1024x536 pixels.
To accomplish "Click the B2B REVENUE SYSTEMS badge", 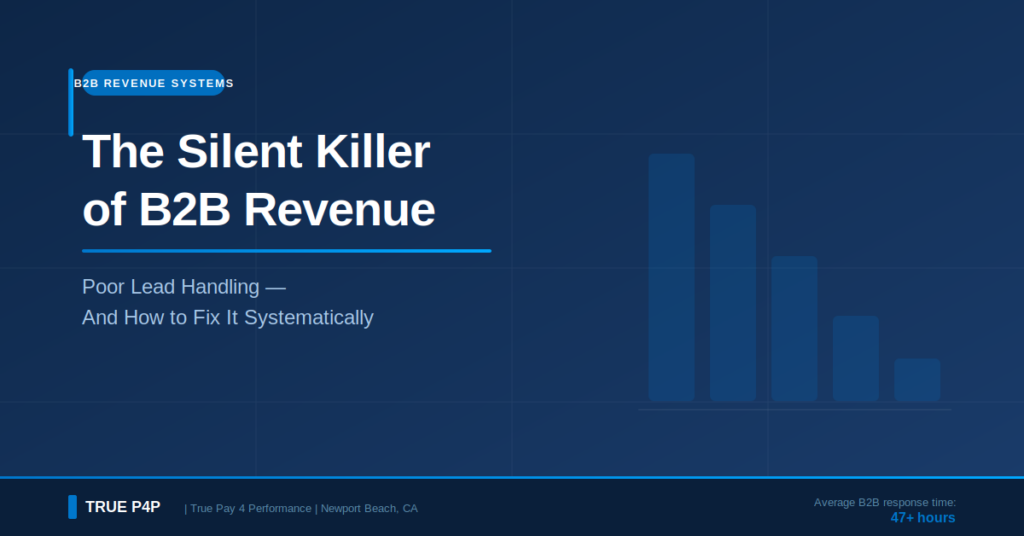I will click(x=155, y=83).
